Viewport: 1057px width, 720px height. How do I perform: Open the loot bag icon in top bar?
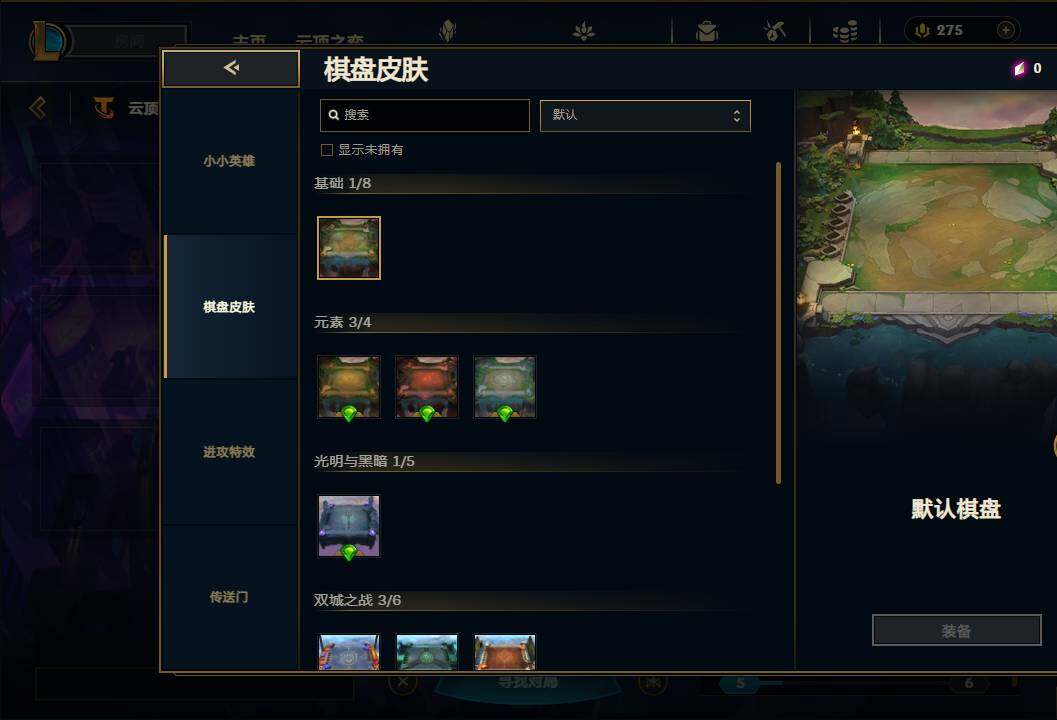(x=706, y=31)
